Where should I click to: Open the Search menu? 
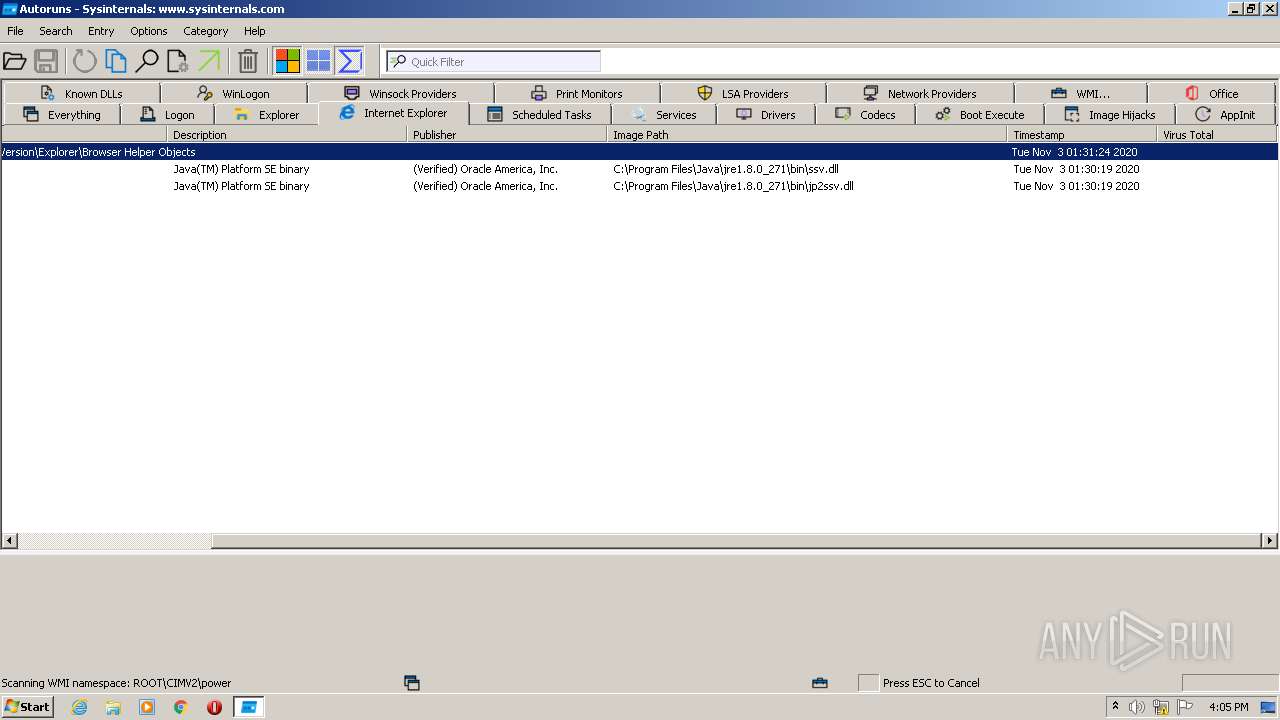56,31
